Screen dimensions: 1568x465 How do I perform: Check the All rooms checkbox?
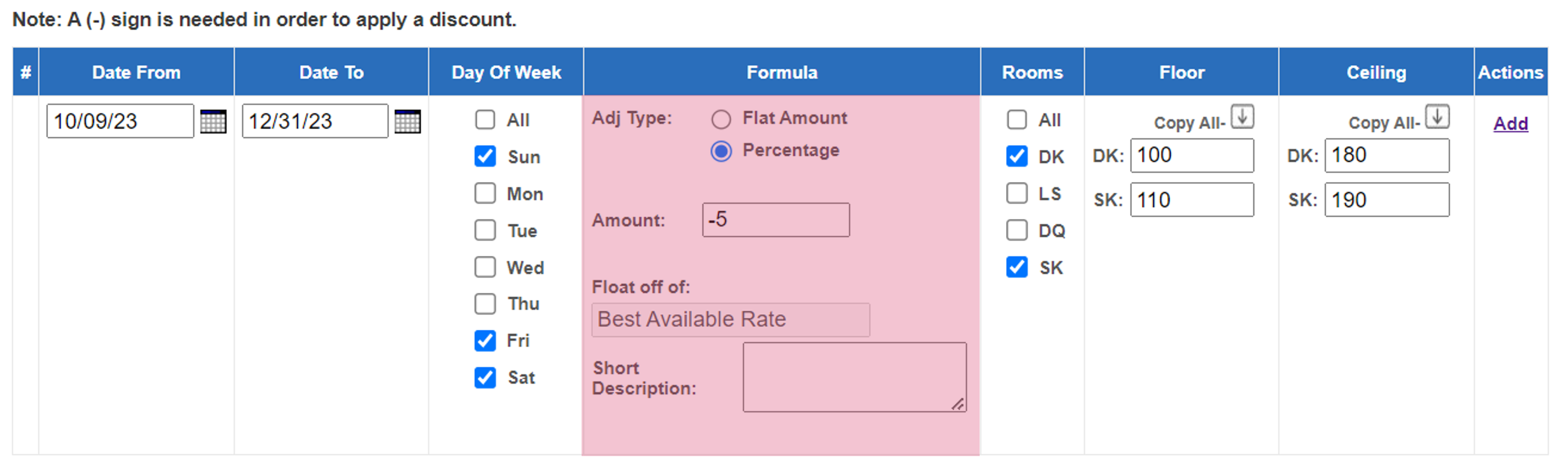(x=1016, y=119)
